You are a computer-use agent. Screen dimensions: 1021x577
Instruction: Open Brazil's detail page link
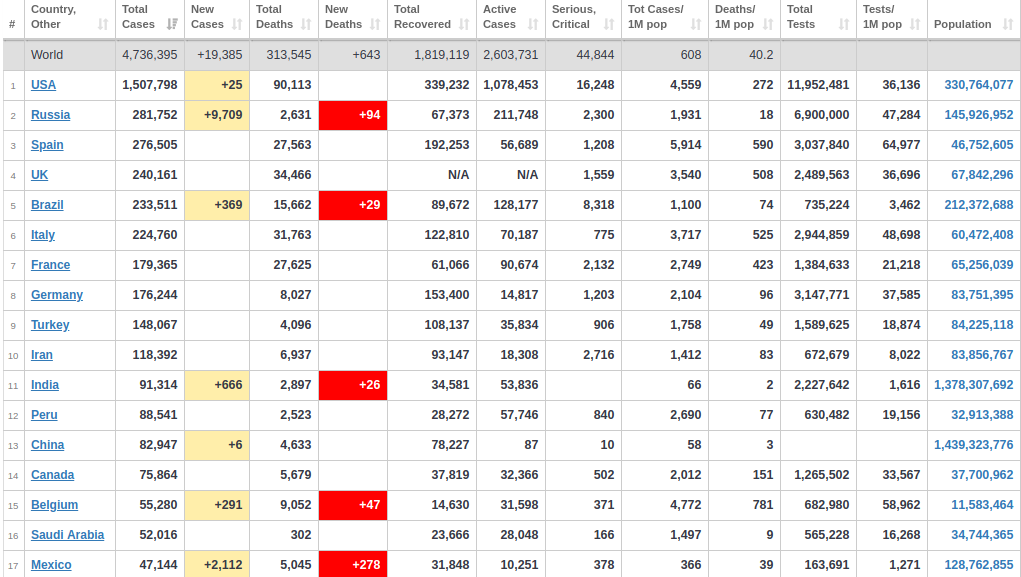point(48,204)
